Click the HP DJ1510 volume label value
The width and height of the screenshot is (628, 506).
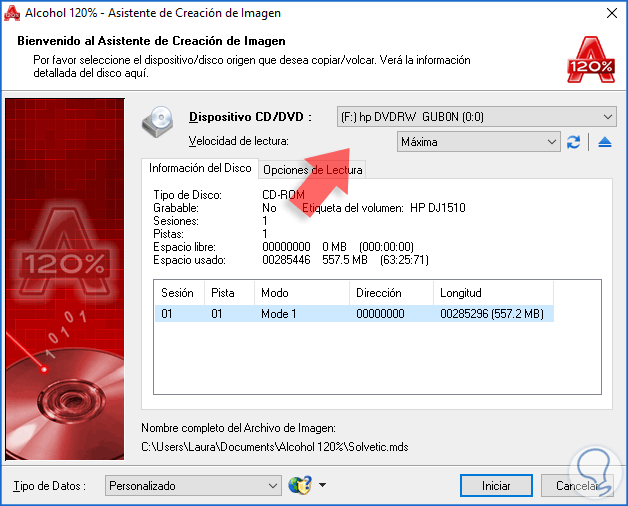coord(438,208)
